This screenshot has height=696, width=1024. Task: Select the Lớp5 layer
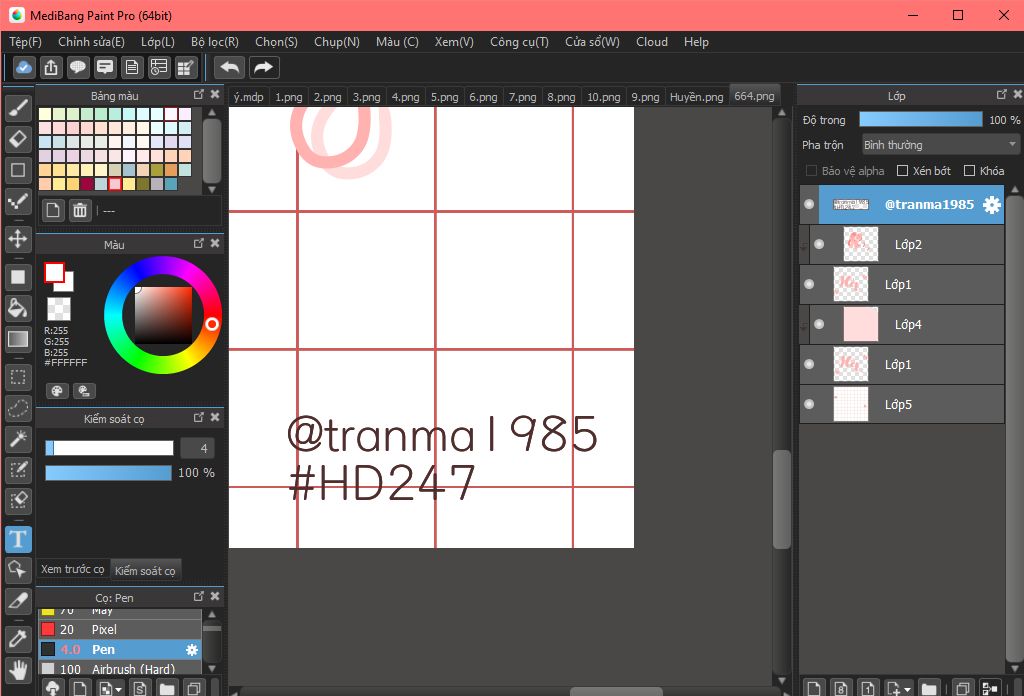point(901,404)
